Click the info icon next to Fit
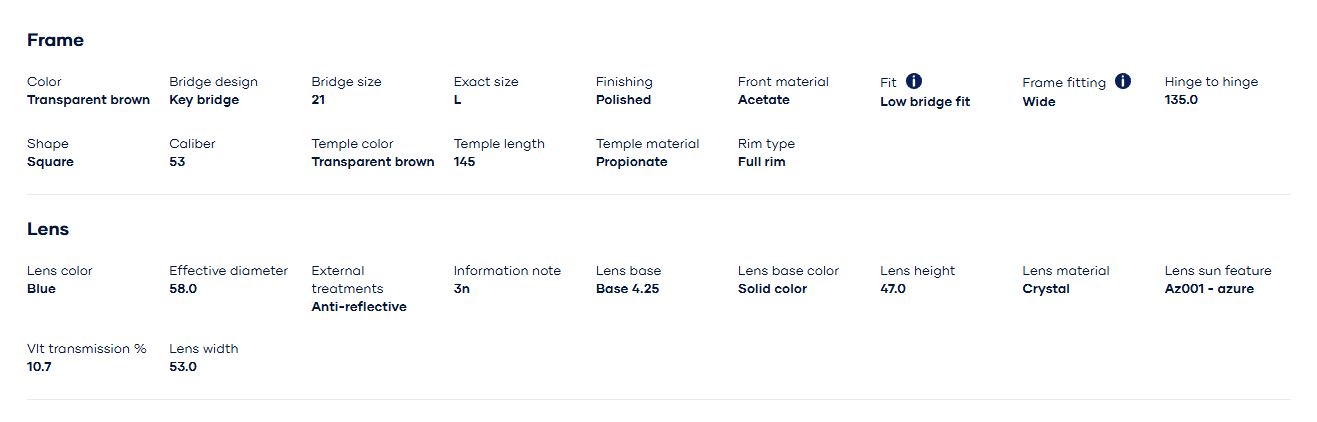This screenshot has width=1317, height=422. (x=914, y=81)
